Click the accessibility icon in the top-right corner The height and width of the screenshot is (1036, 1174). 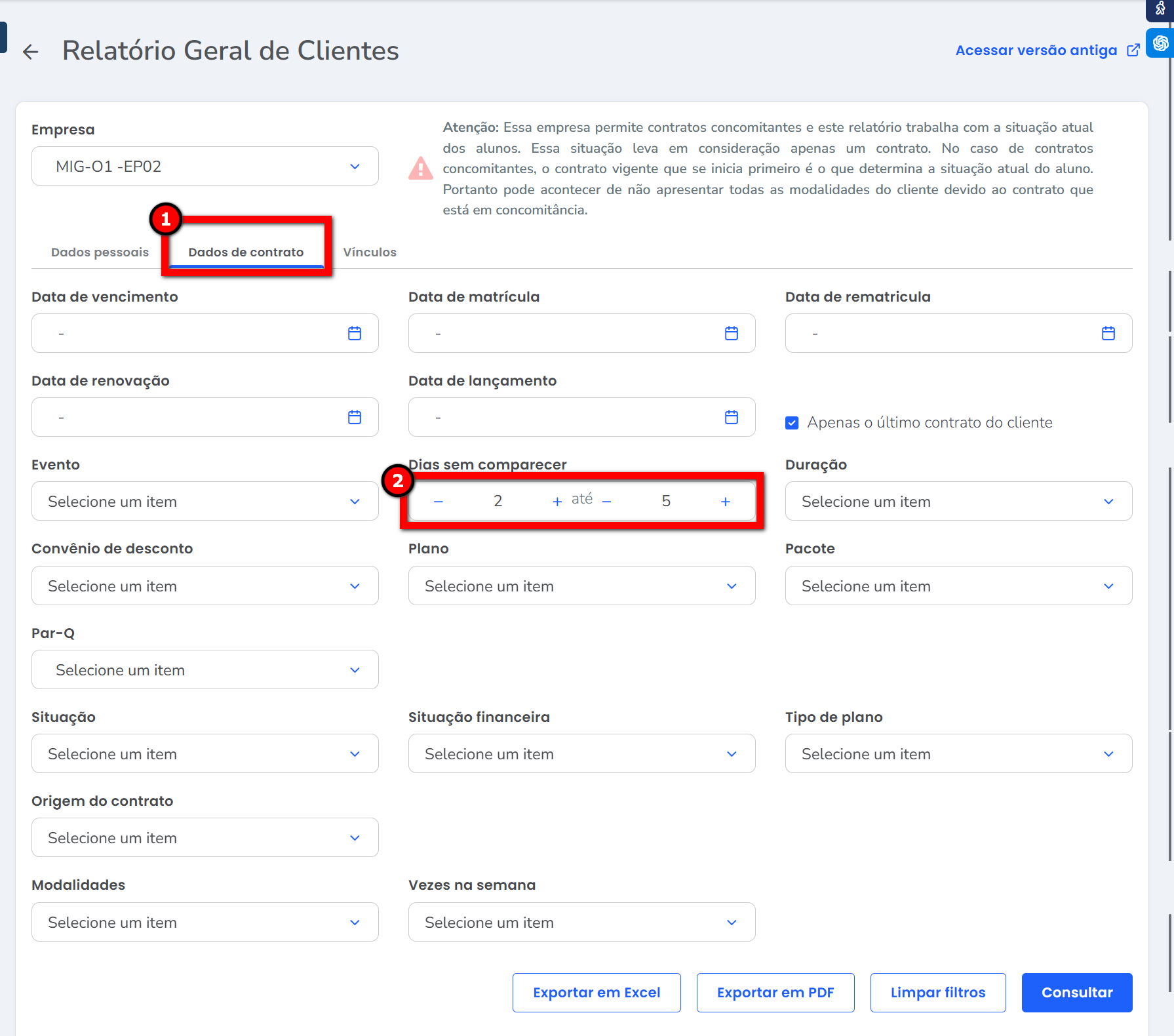(x=1160, y=9)
